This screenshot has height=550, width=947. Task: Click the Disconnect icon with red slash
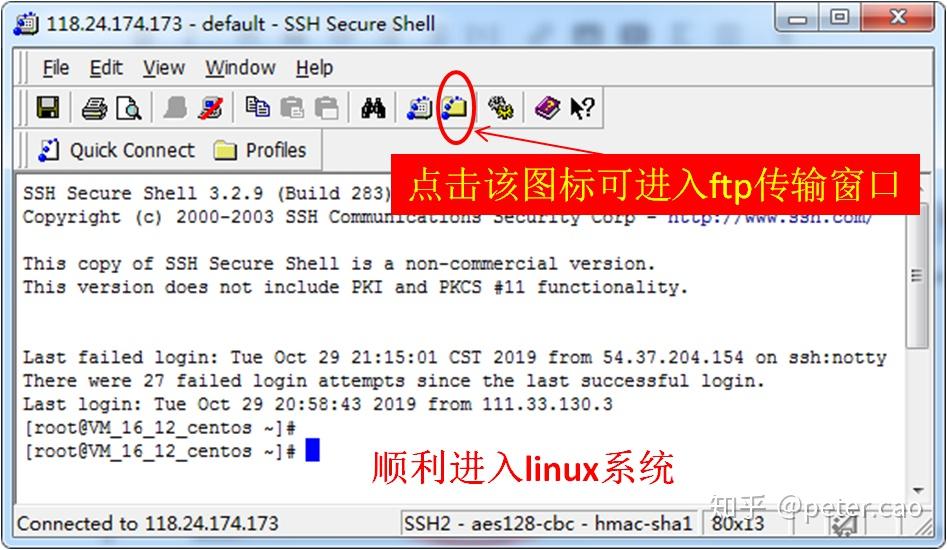[211, 109]
